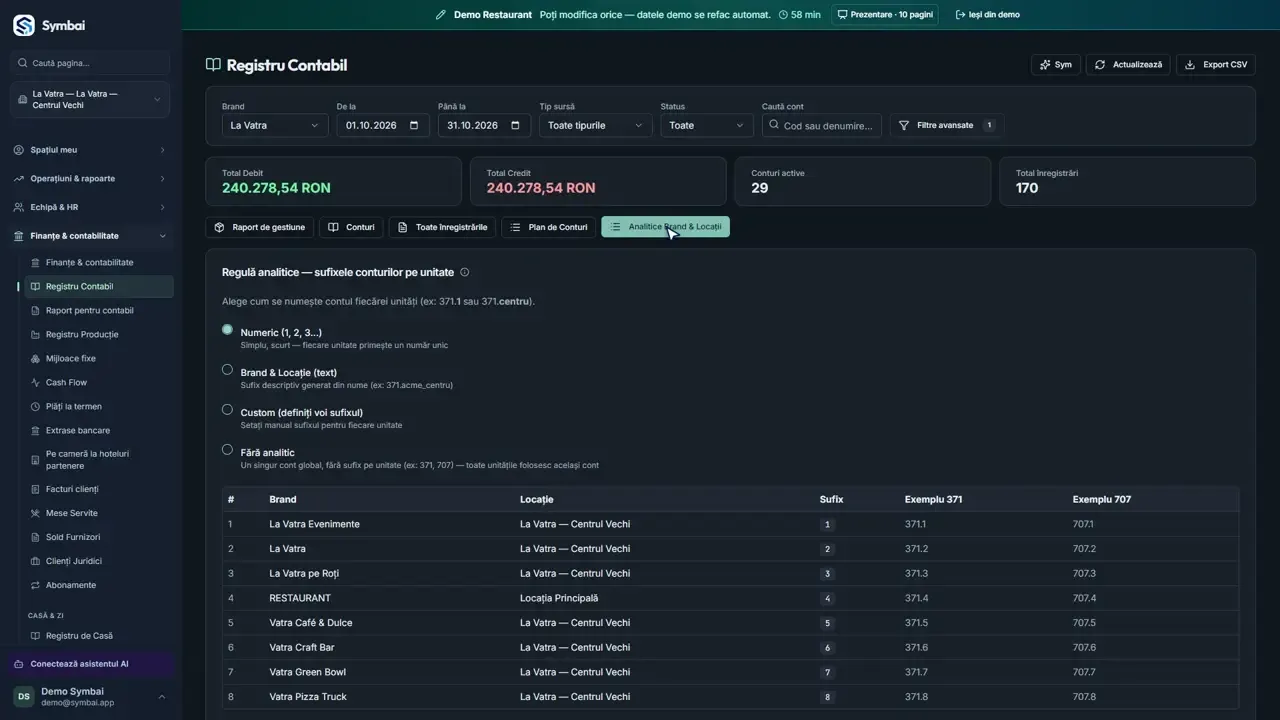
Task: Open Filtre avansate filters
Action: pyautogui.click(x=946, y=126)
